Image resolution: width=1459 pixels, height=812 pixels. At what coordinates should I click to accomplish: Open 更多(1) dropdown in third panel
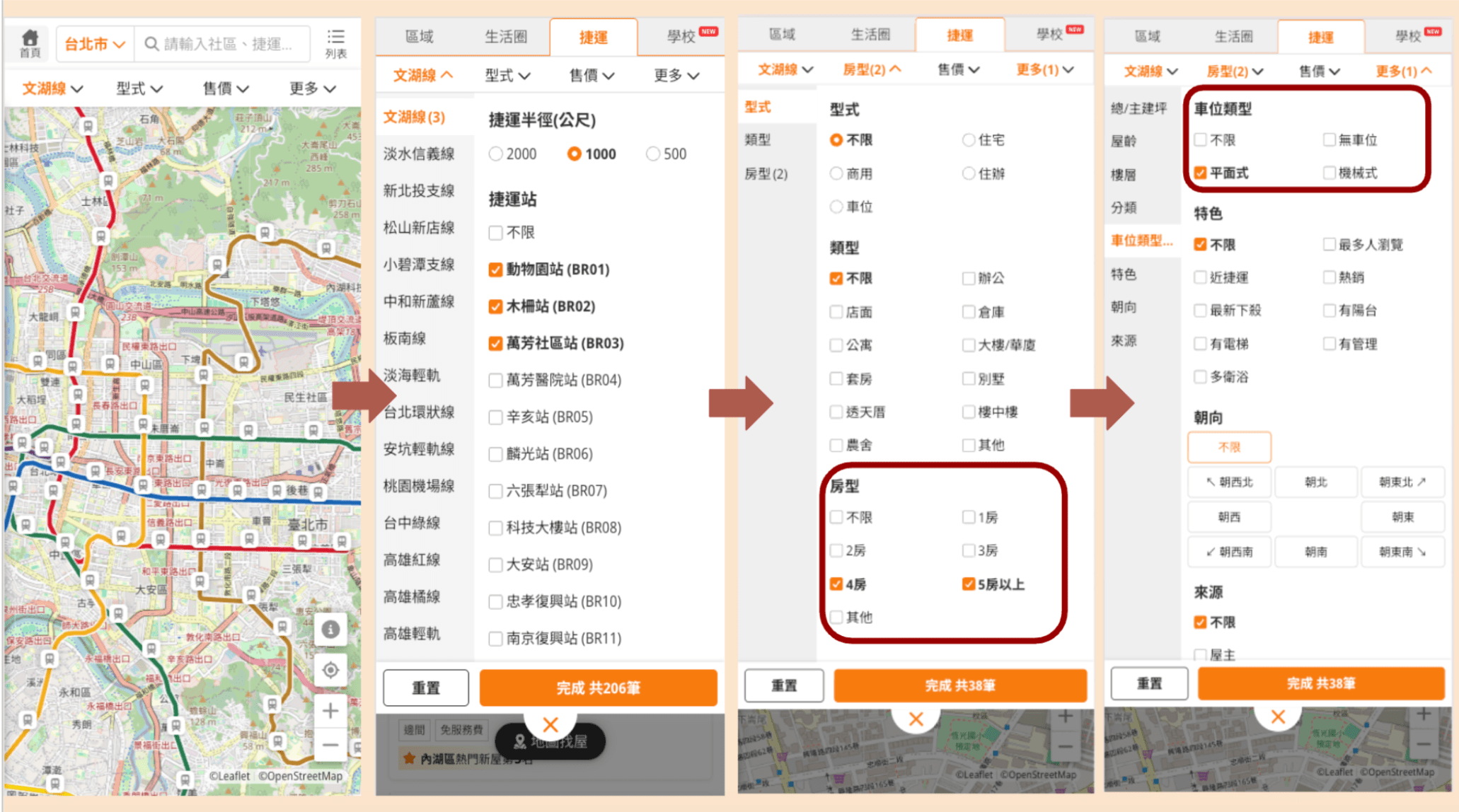1045,69
